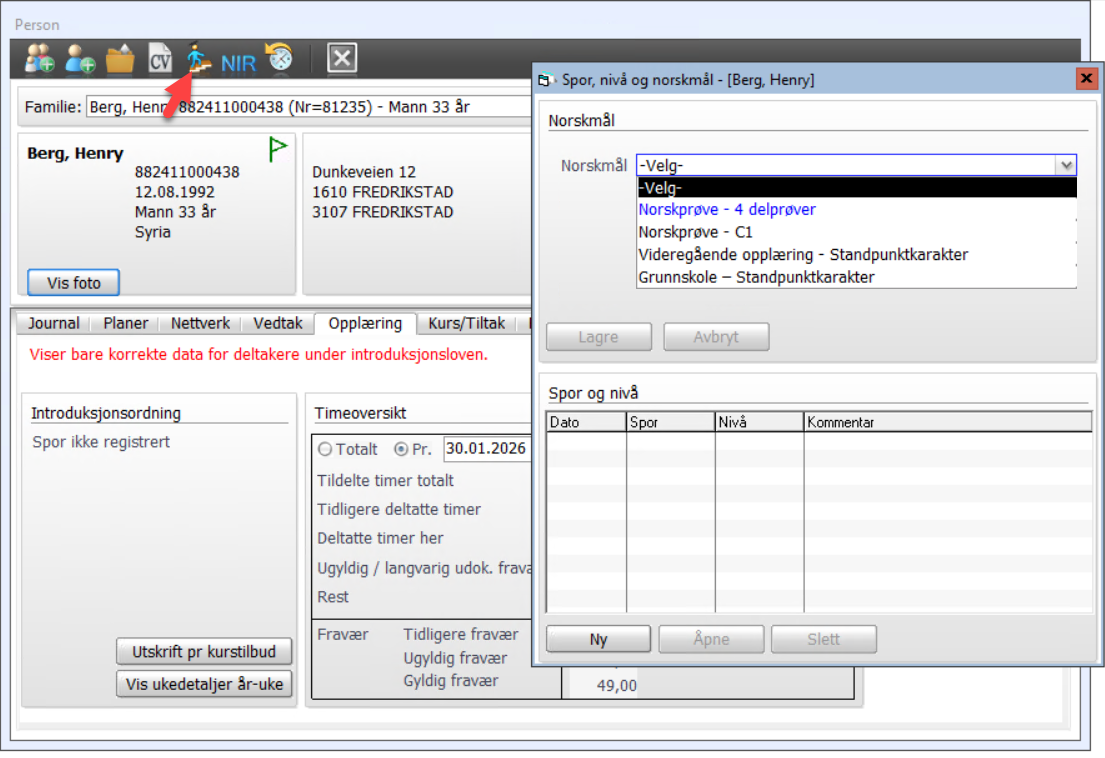Open the CV document icon
Image resolution: width=1105 pixels, height=758 pixels.
160,60
